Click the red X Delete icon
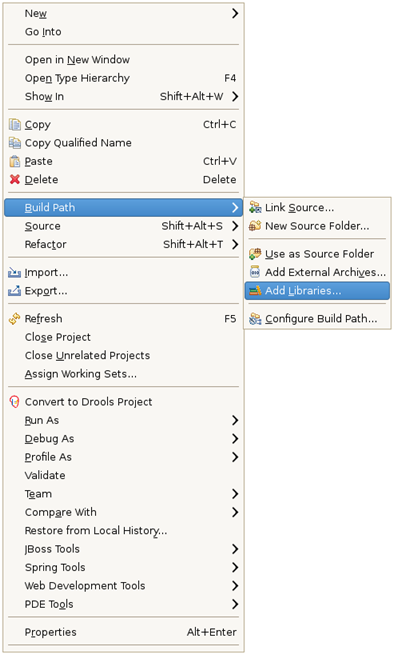The width and height of the screenshot is (393, 654). click(x=15, y=180)
